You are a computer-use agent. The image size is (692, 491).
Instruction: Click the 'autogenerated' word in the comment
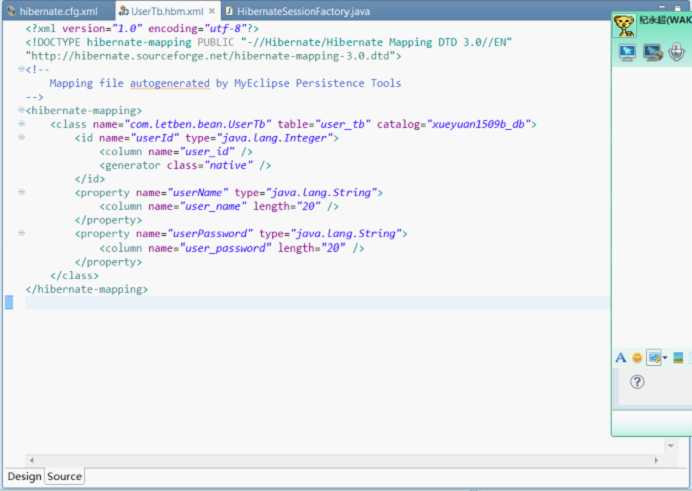click(170, 83)
